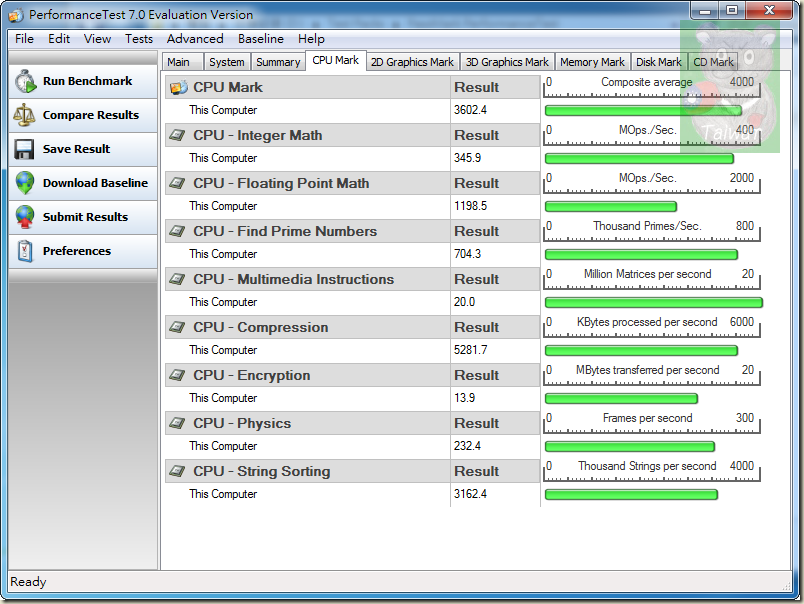
Task: Switch to the System tab
Action: (x=227, y=62)
